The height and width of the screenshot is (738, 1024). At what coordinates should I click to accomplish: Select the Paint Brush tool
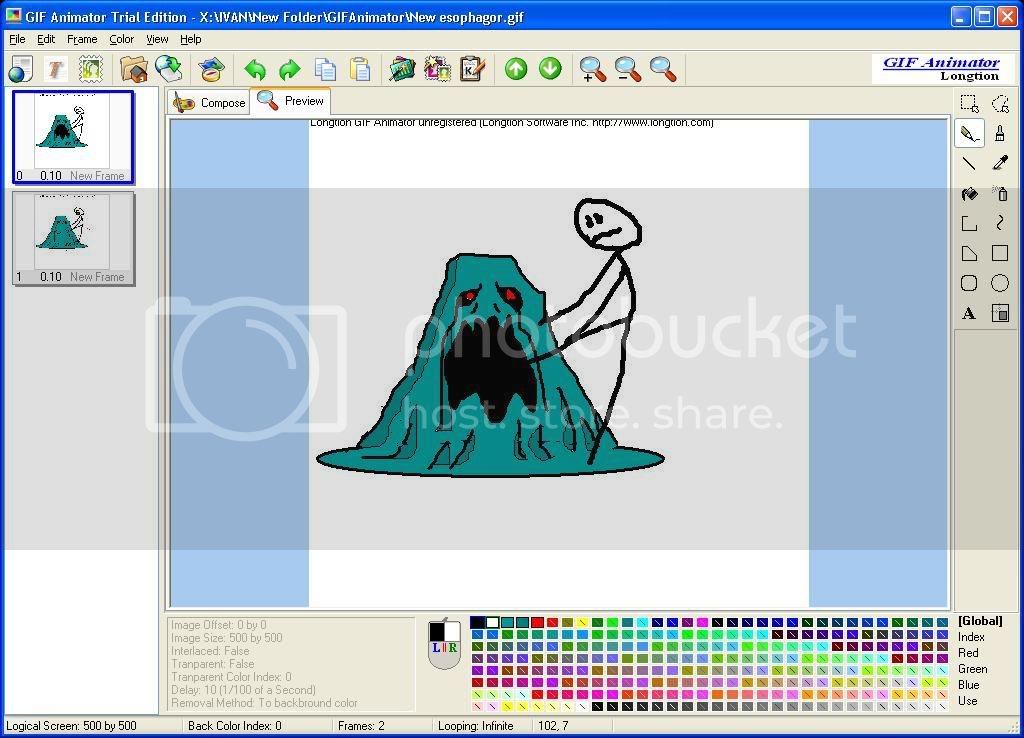tap(999, 133)
